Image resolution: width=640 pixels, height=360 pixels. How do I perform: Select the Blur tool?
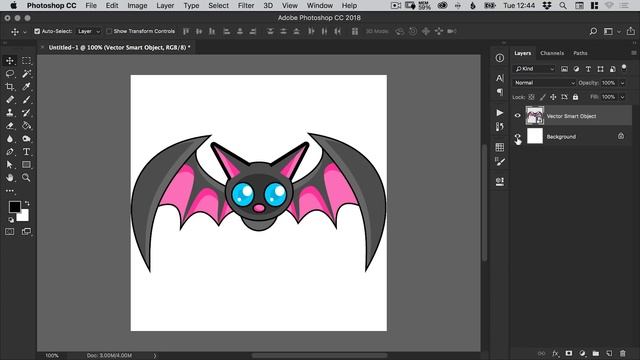(10, 139)
